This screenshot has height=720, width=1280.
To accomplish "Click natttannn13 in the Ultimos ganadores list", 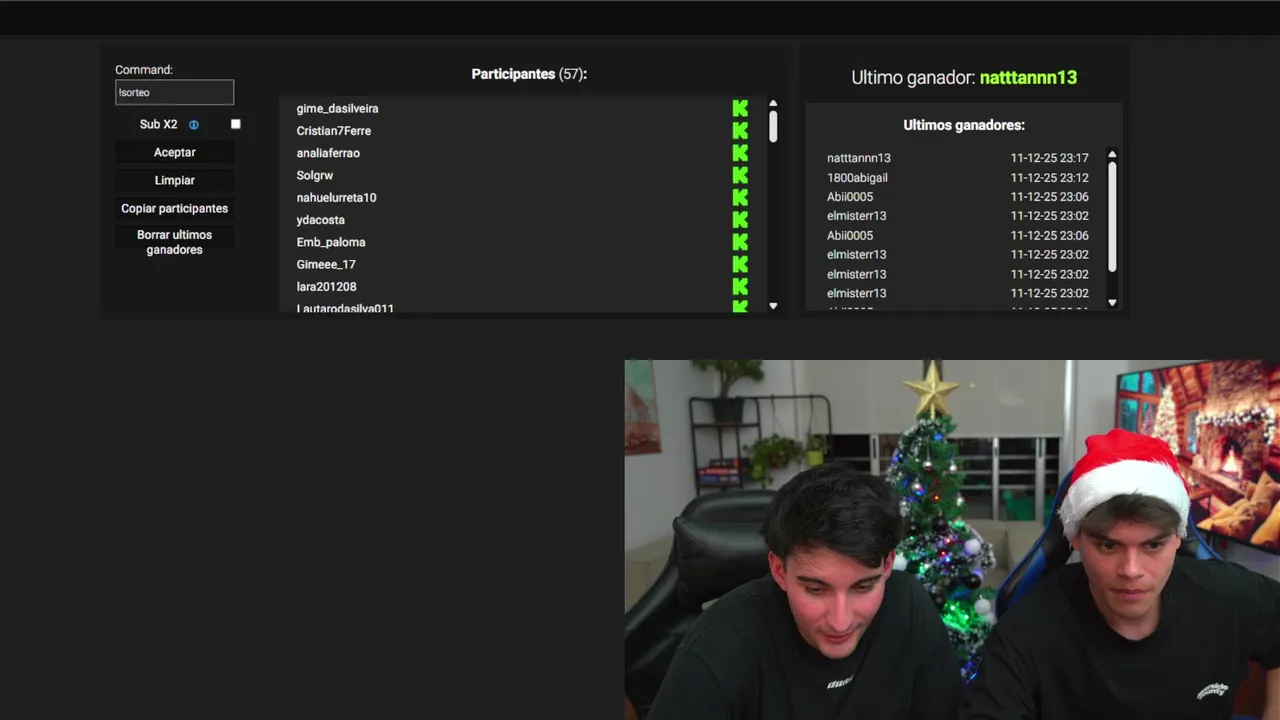I will coord(859,158).
